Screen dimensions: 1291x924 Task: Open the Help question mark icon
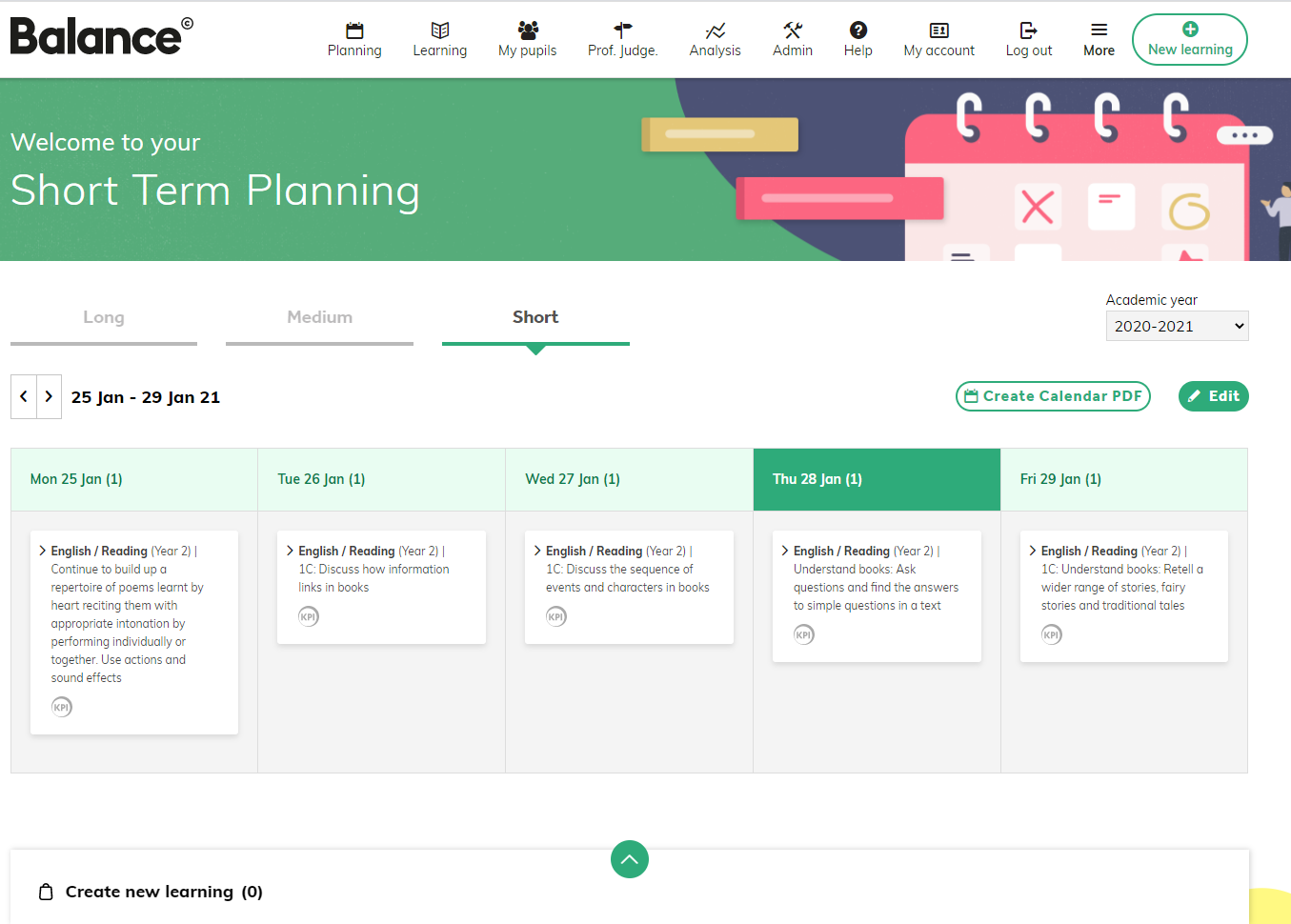(858, 30)
